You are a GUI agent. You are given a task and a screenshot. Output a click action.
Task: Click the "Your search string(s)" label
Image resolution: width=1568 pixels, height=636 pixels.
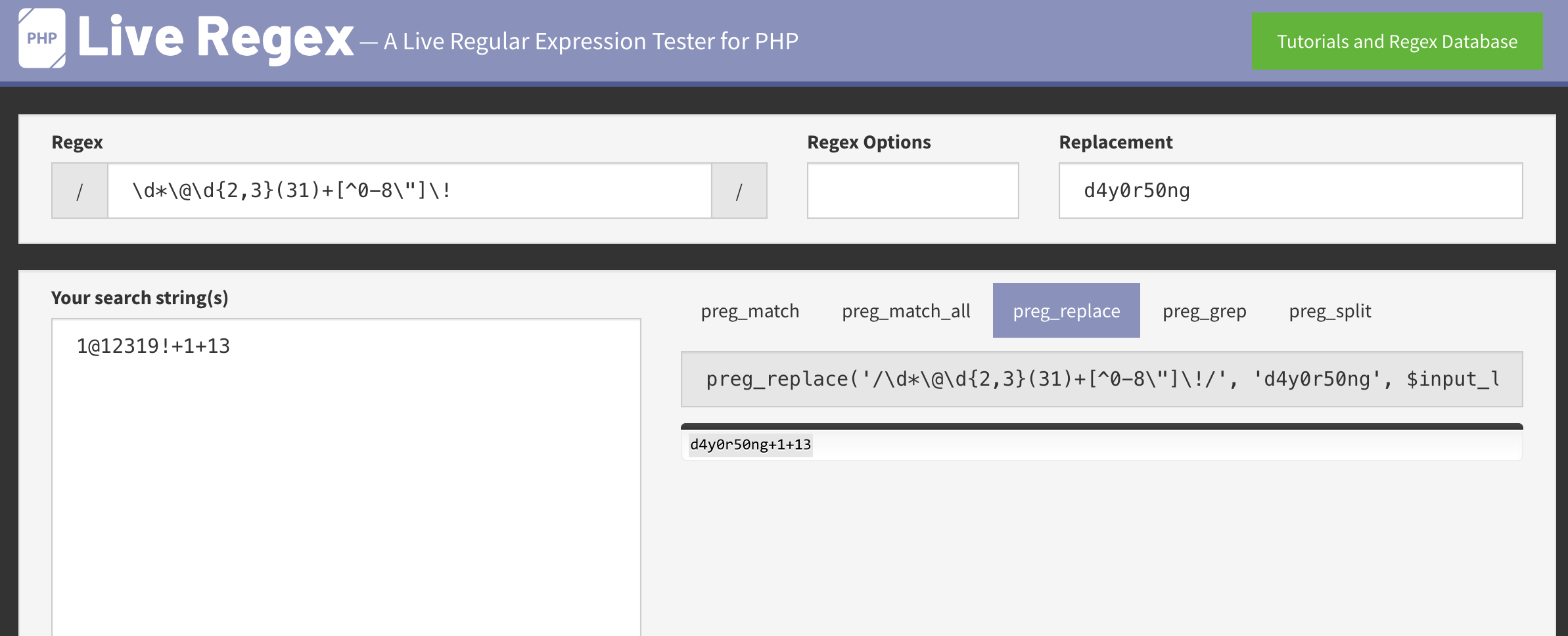point(139,298)
